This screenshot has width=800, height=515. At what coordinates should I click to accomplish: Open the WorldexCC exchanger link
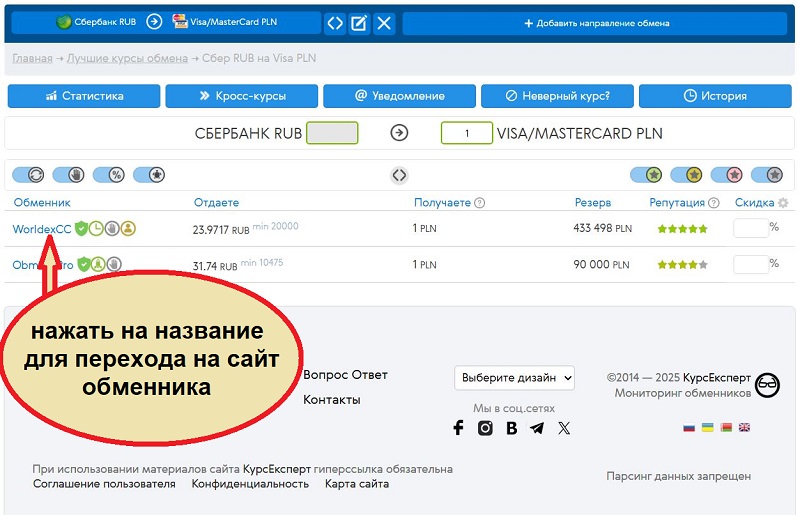(x=42, y=229)
